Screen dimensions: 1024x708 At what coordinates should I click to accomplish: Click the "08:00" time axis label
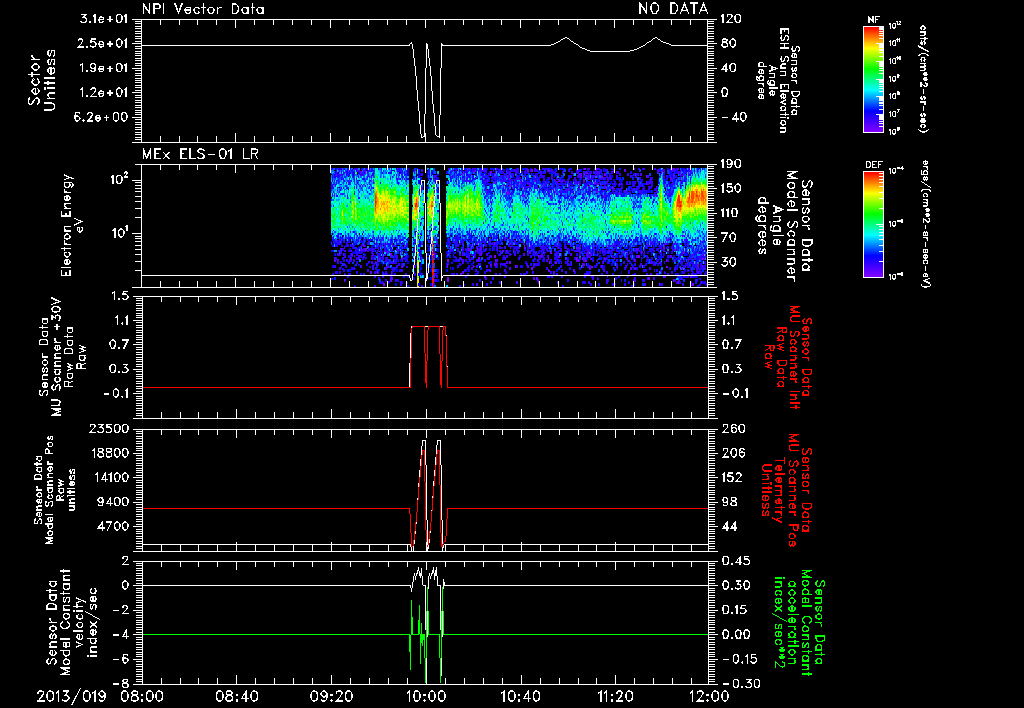click(142, 696)
